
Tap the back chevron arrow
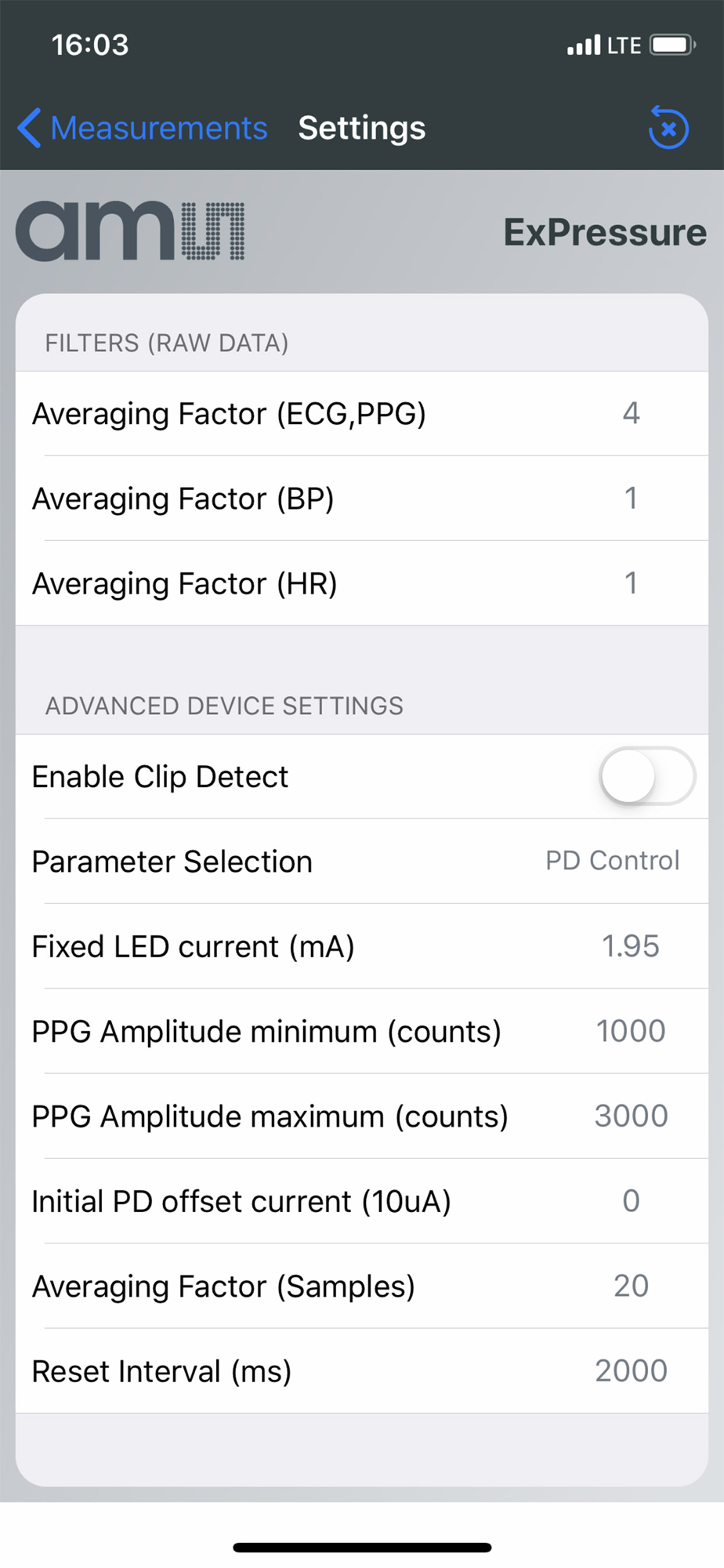(29, 128)
